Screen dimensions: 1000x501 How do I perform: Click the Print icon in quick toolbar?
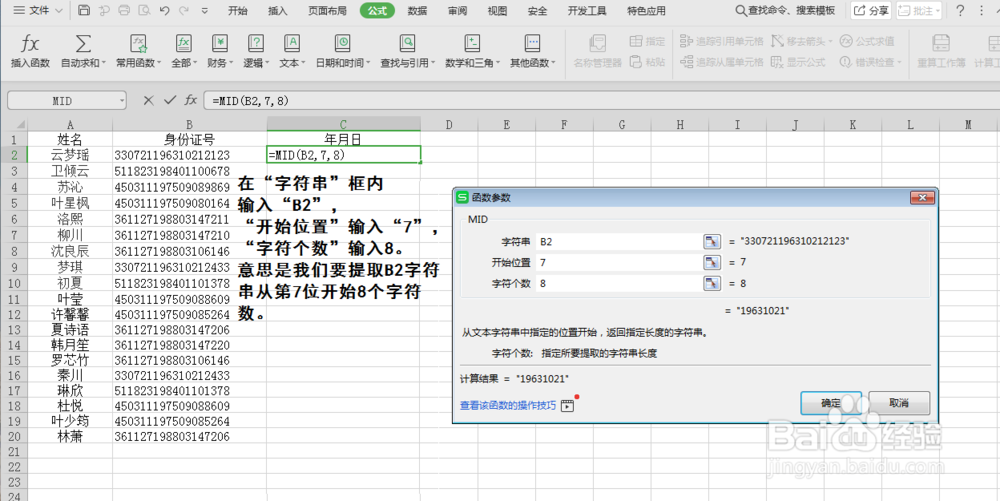point(124,10)
